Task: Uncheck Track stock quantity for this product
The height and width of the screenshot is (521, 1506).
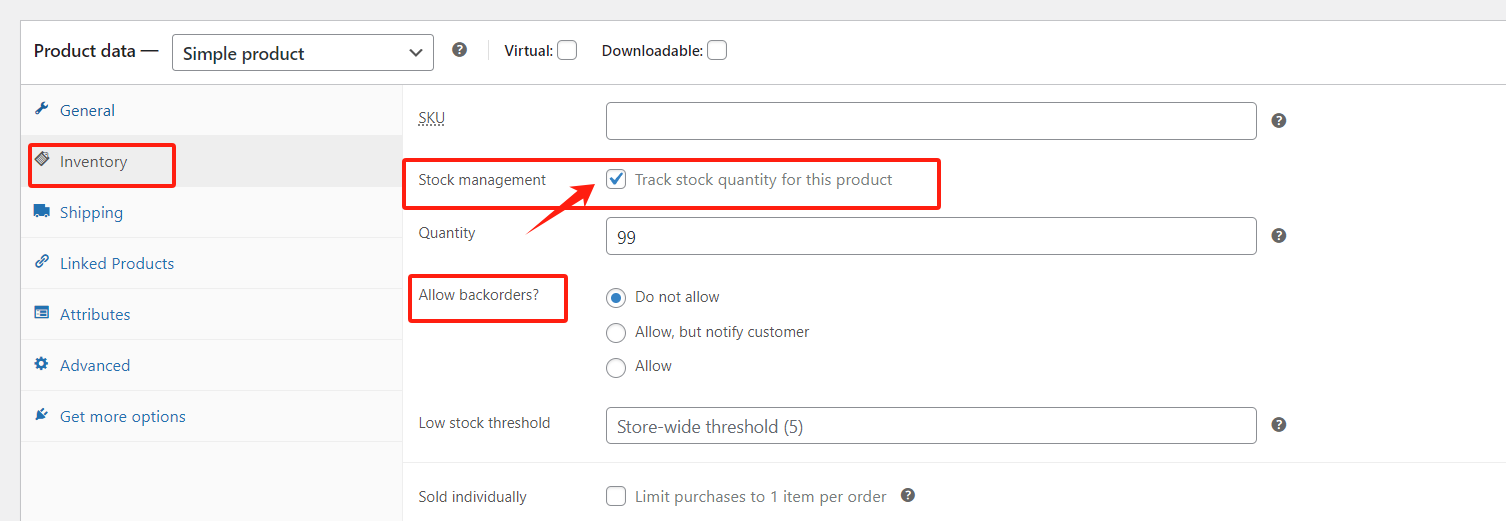Action: (617, 180)
